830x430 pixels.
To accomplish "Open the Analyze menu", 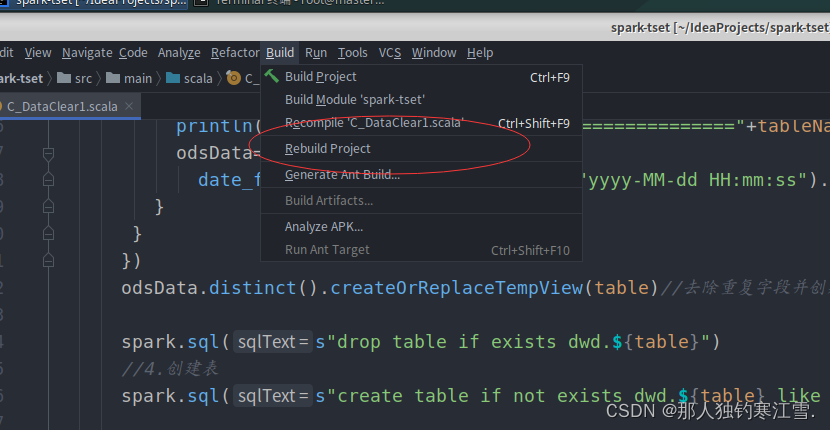I will [179, 53].
